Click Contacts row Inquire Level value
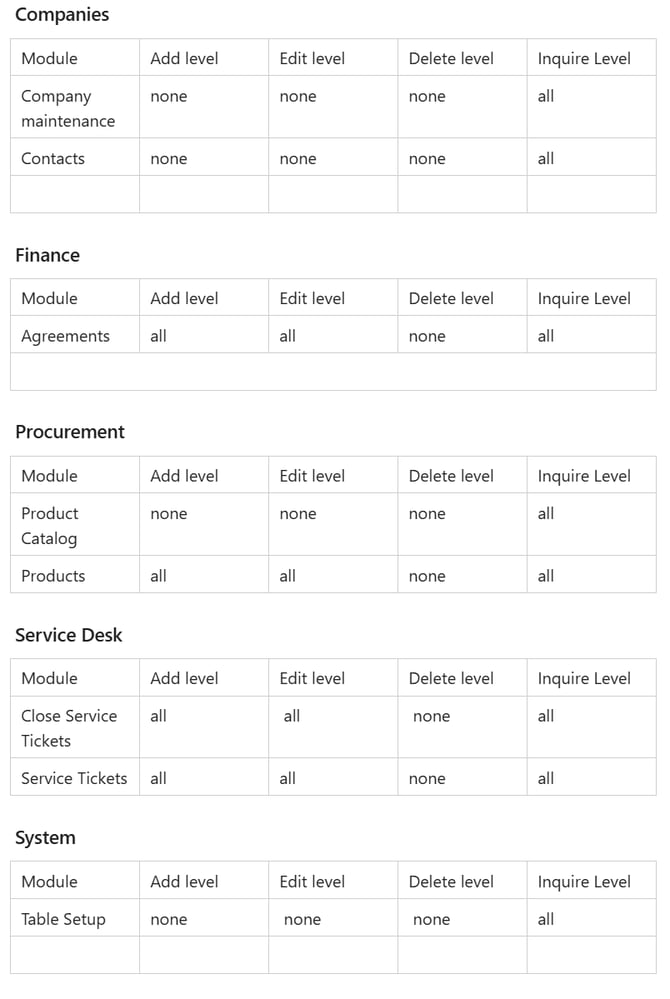The image size is (670, 999). (546, 158)
